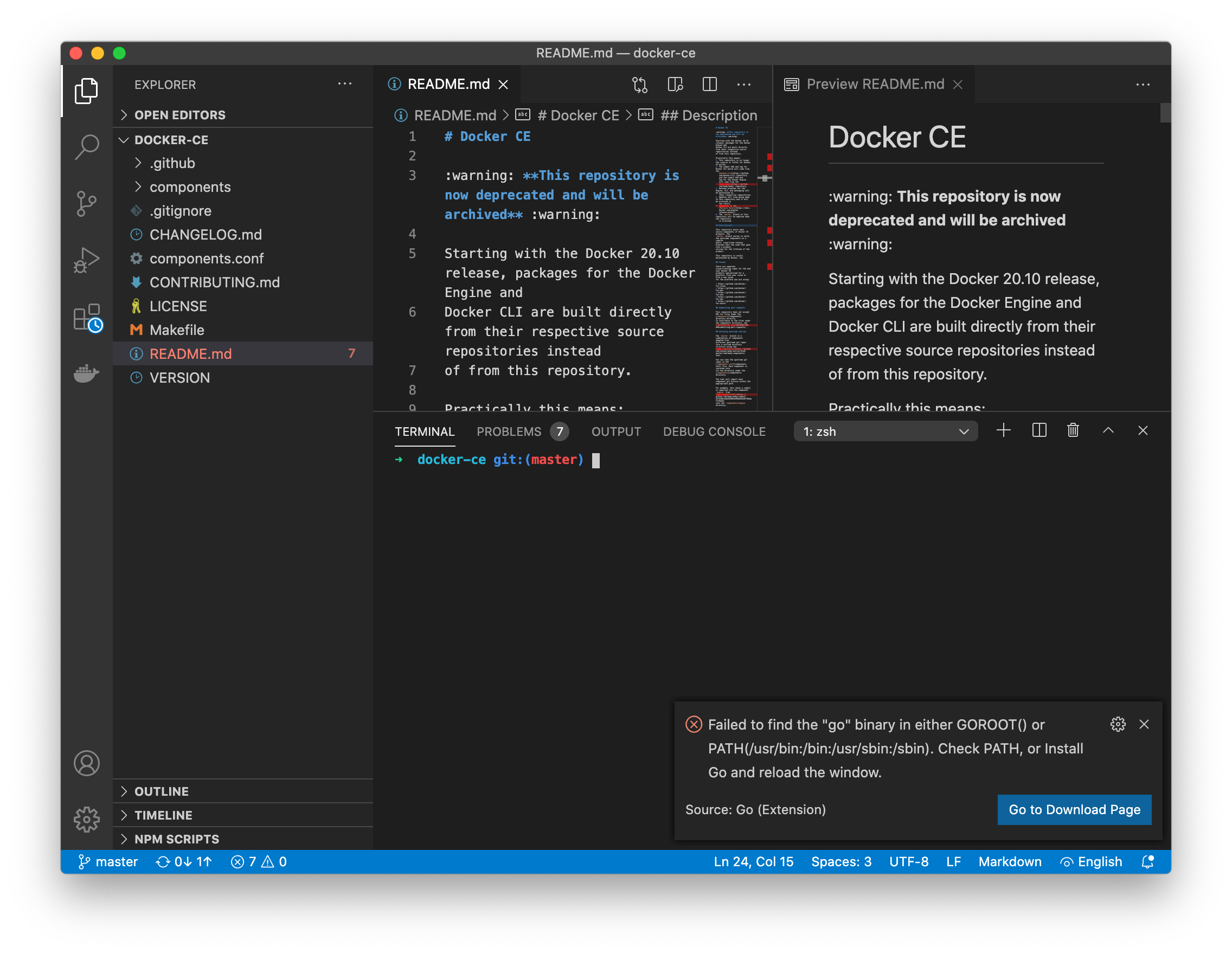Click '# Docker CE' breadcrumb item
This screenshot has height=954, width=1232.
(568, 115)
